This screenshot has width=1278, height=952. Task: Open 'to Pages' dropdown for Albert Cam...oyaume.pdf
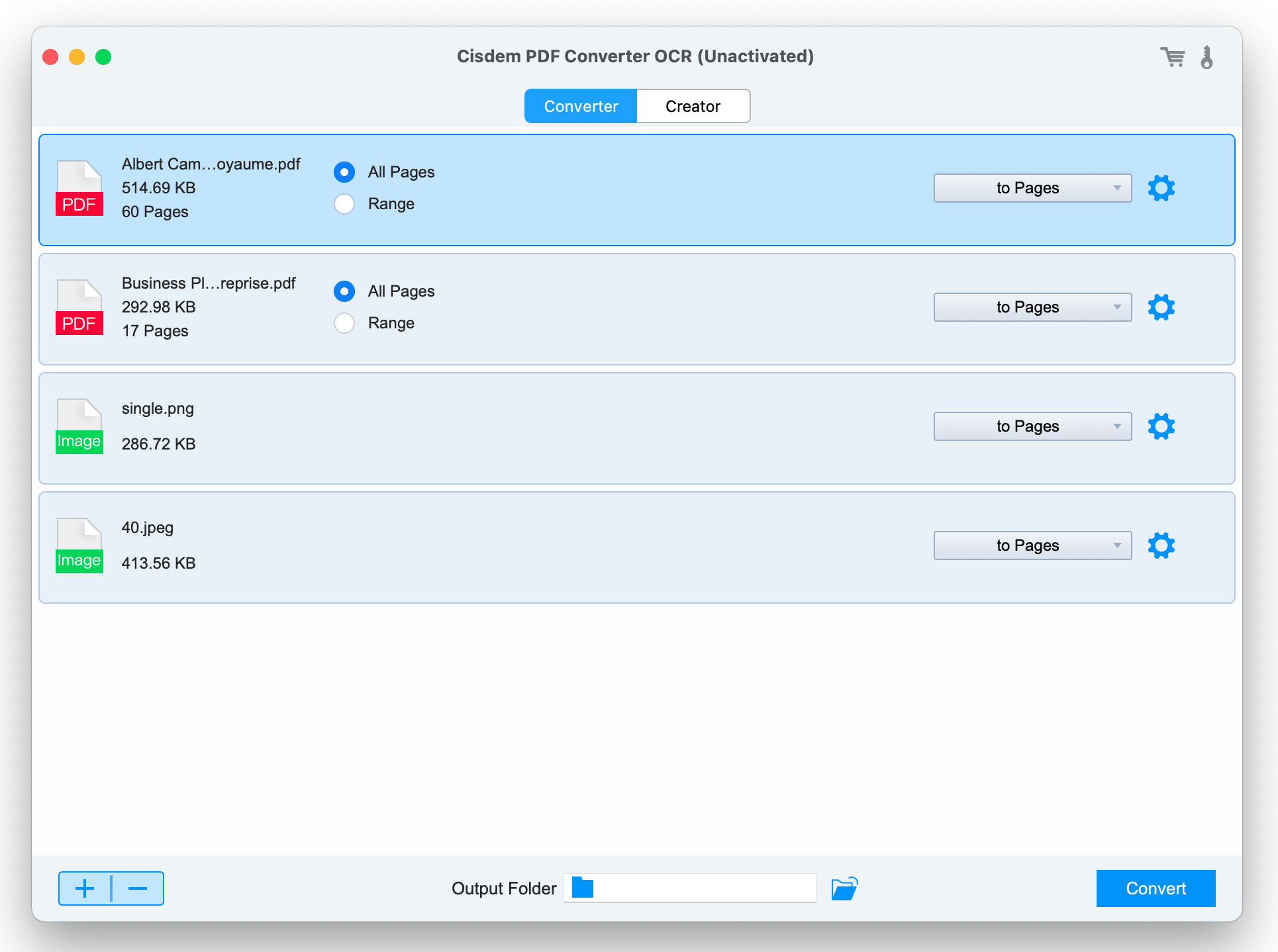point(1032,188)
